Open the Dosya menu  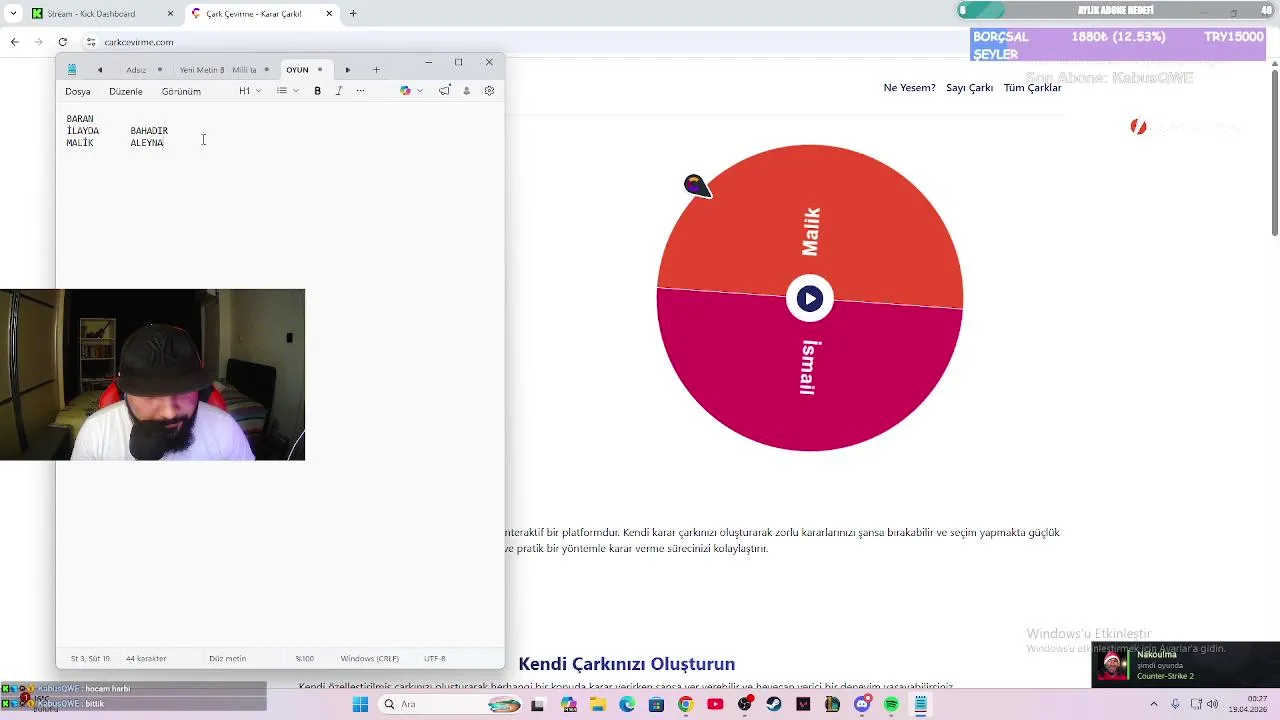pos(78,91)
